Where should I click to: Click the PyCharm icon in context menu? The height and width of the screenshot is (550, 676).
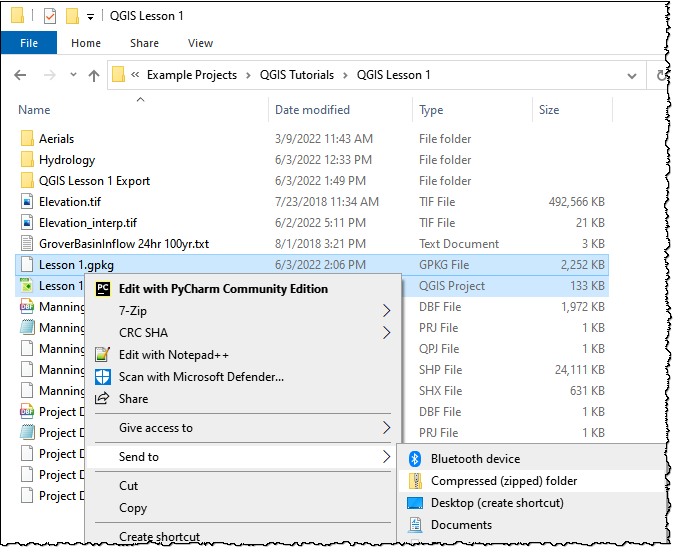tap(101, 289)
